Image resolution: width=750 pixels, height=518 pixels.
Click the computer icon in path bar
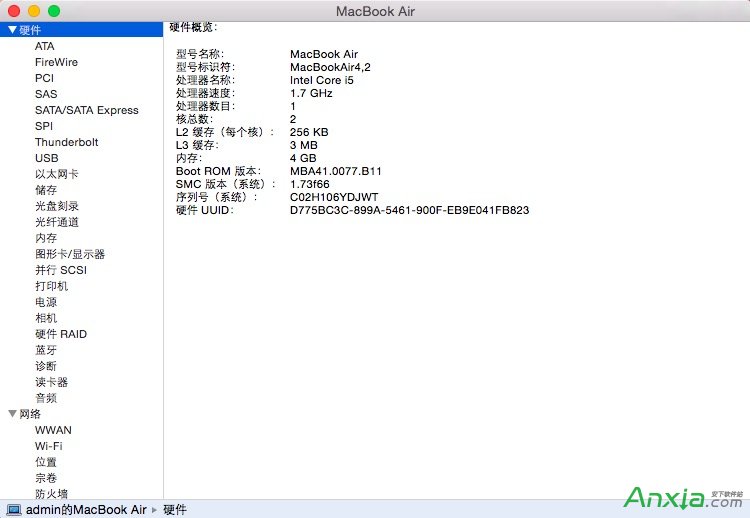tap(14, 509)
